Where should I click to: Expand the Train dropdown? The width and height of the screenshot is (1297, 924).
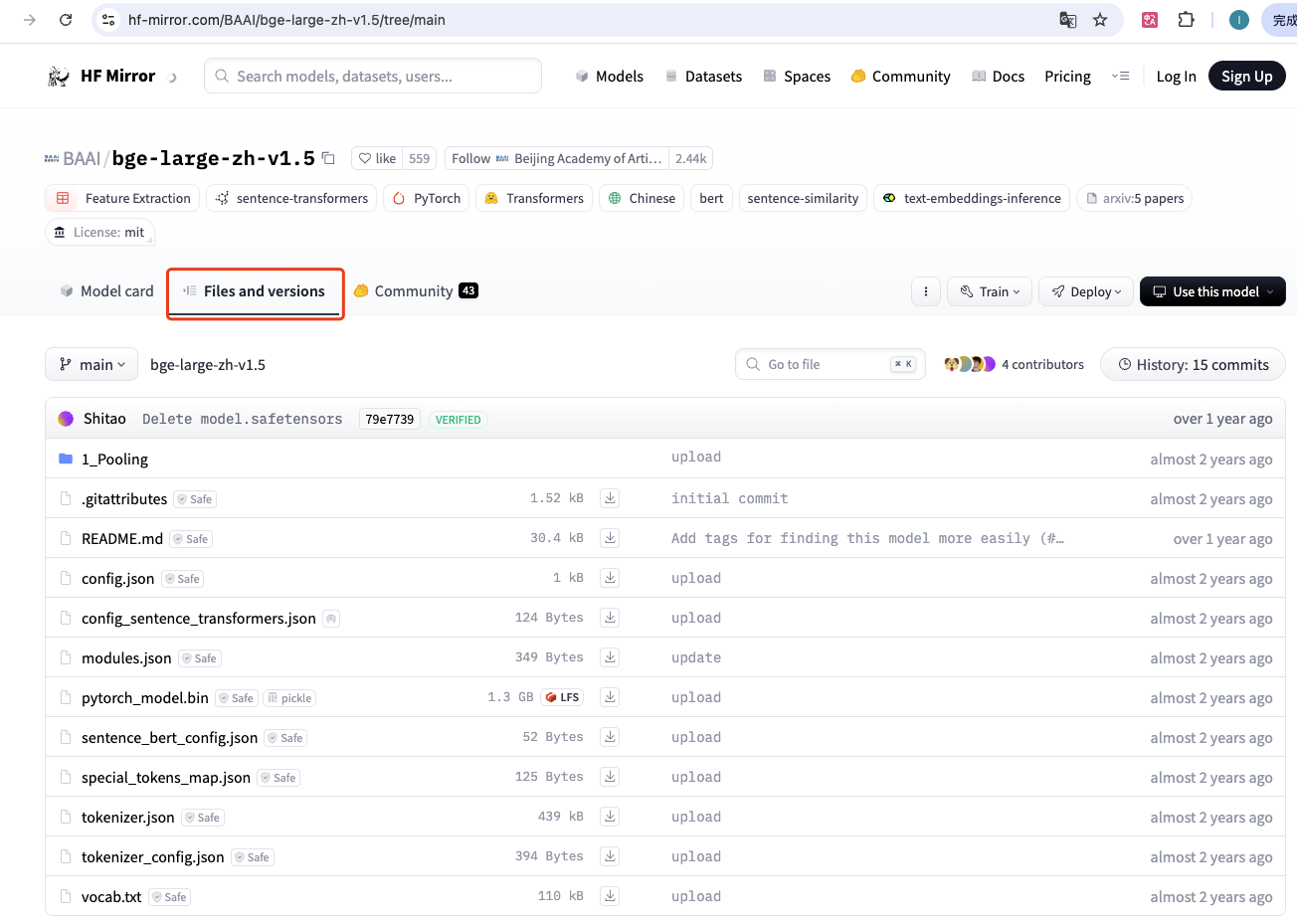tap(990, 291)
